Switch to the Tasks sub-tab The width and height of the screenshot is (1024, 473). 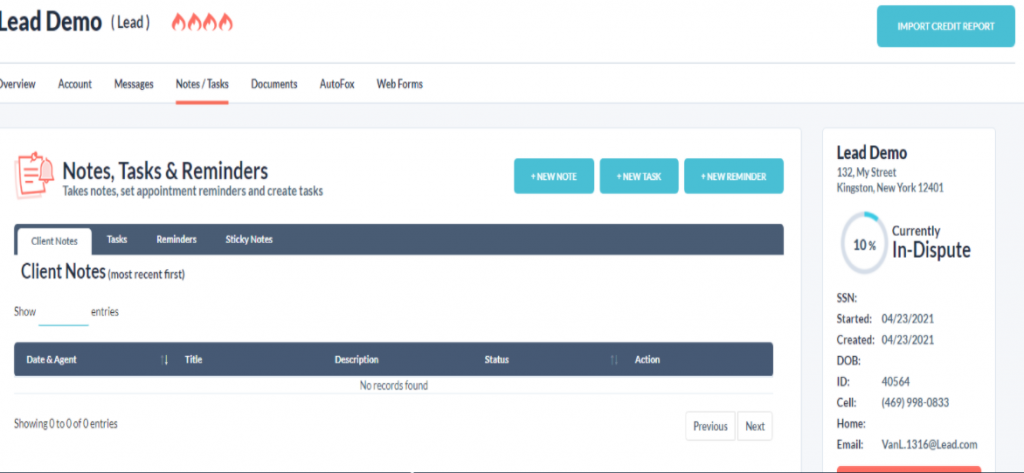click(117, 240)
